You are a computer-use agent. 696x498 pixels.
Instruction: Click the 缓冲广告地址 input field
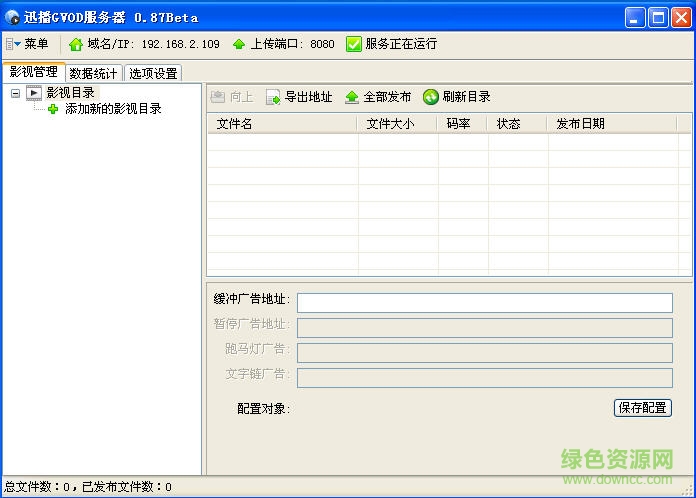484,303
